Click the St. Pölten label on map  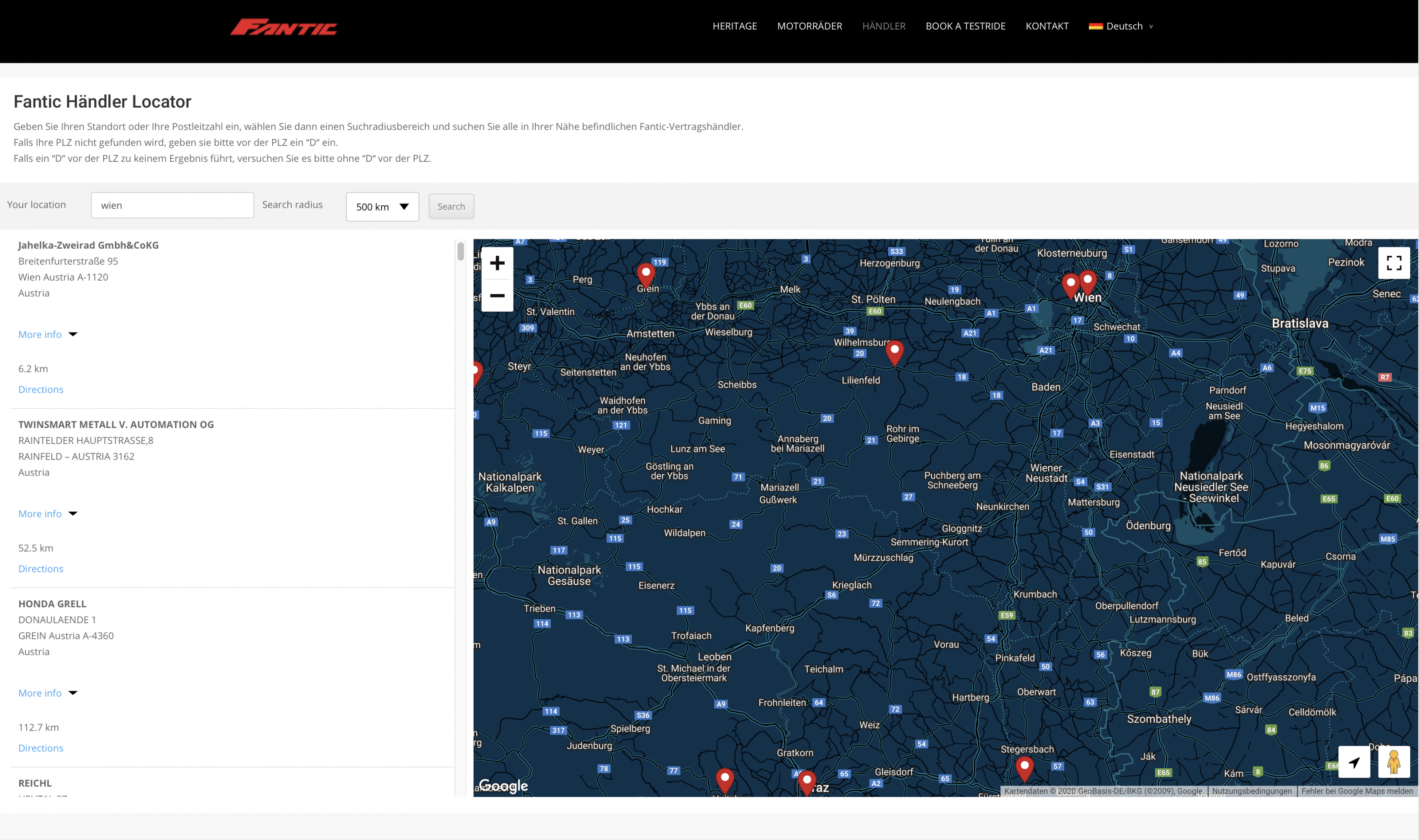point(873,300)
